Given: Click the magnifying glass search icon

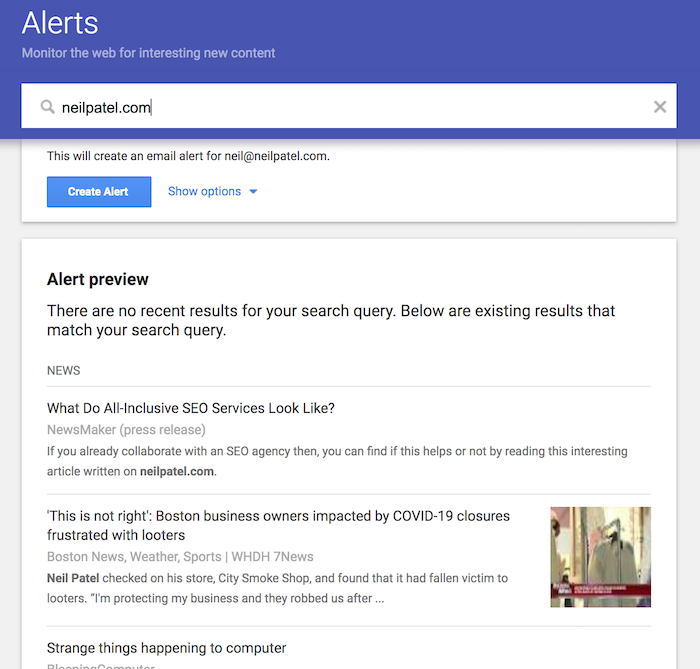Looking at the screenshot, I should pos(47,107).
